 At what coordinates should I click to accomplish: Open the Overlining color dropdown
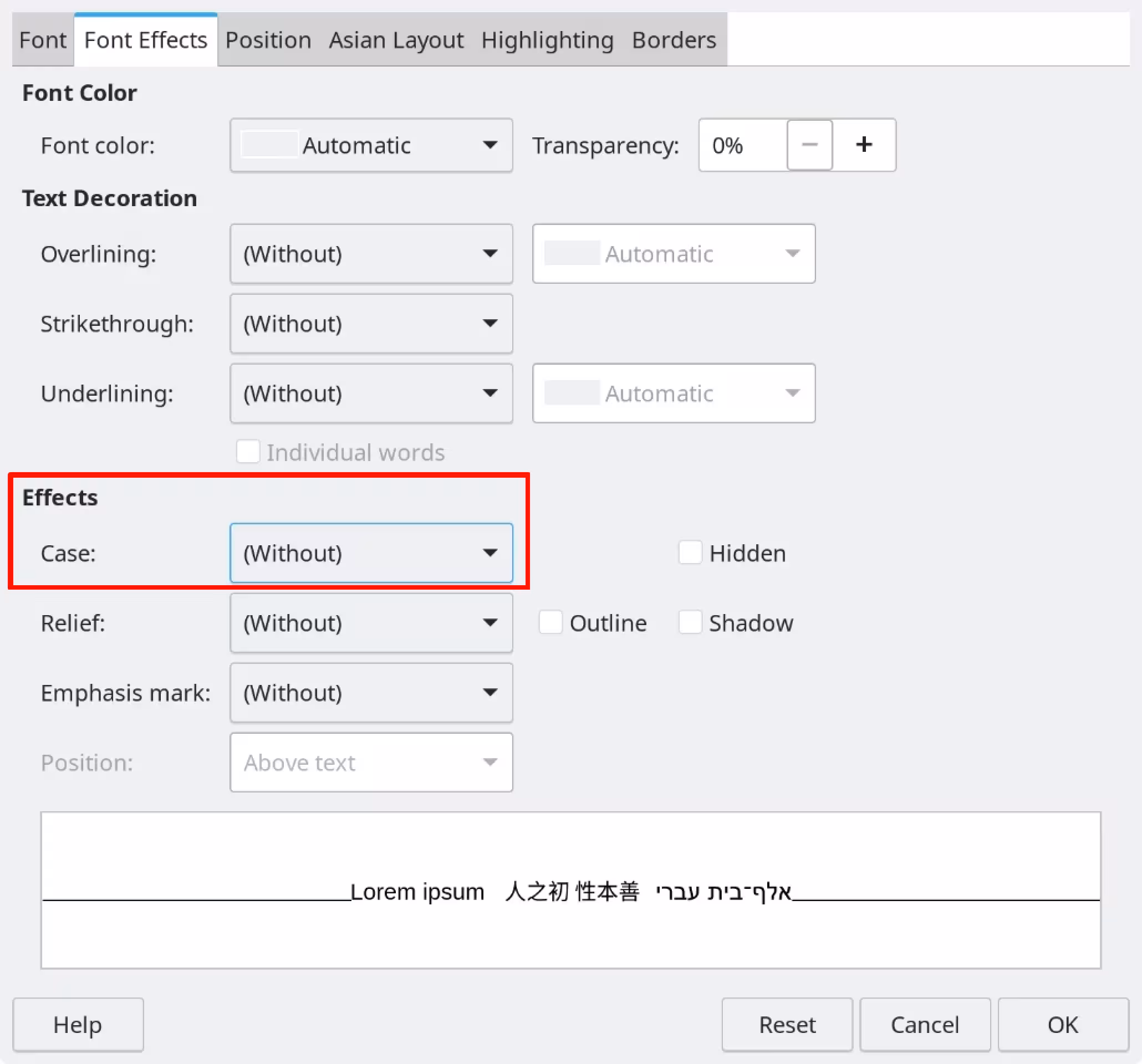[x=673, y=254]
